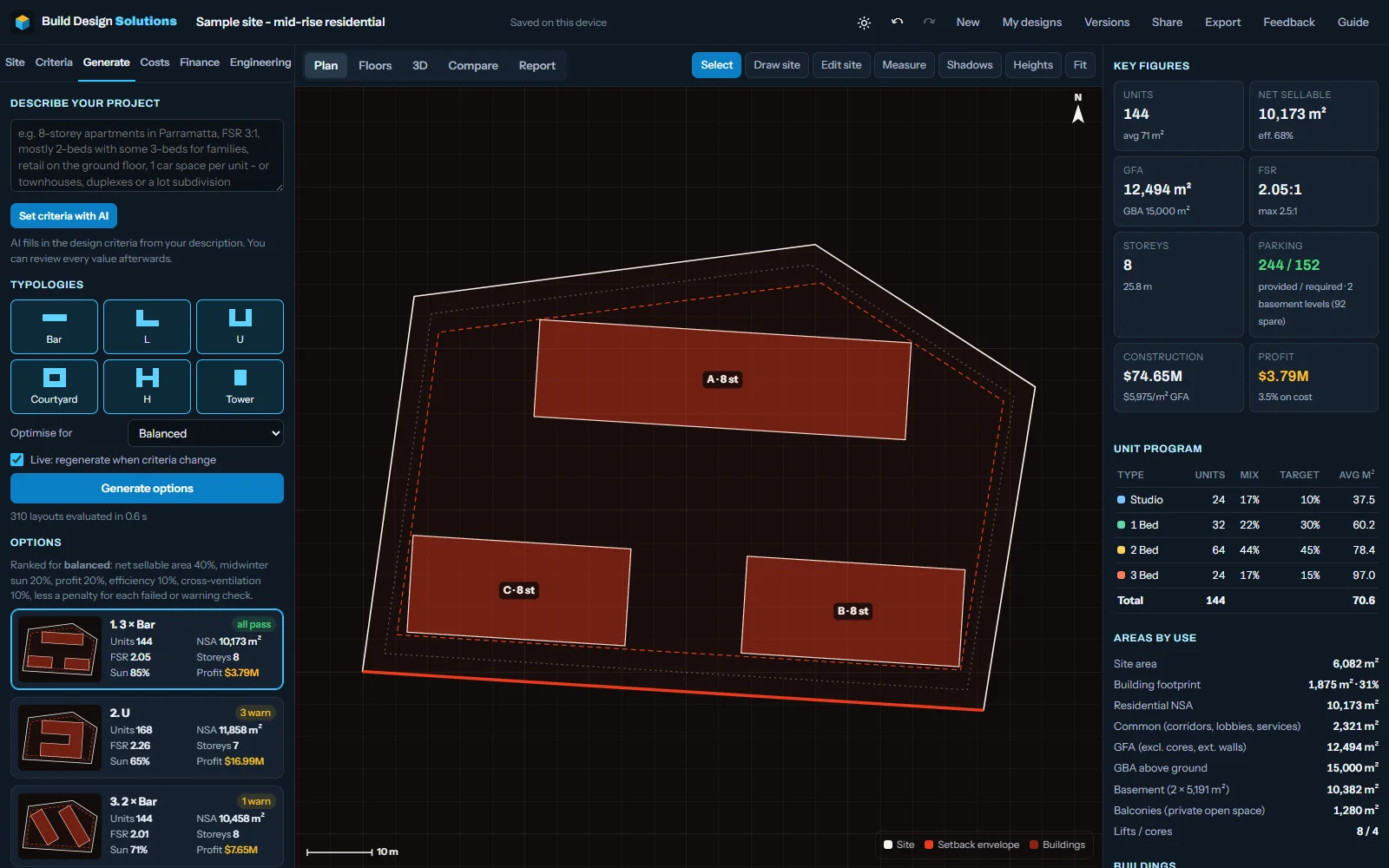
Task: Select the Bar typology icon
Action: 54,326
